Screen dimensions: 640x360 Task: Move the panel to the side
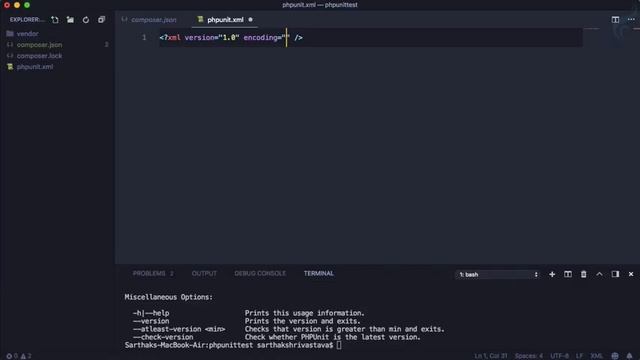pos(615,274)
